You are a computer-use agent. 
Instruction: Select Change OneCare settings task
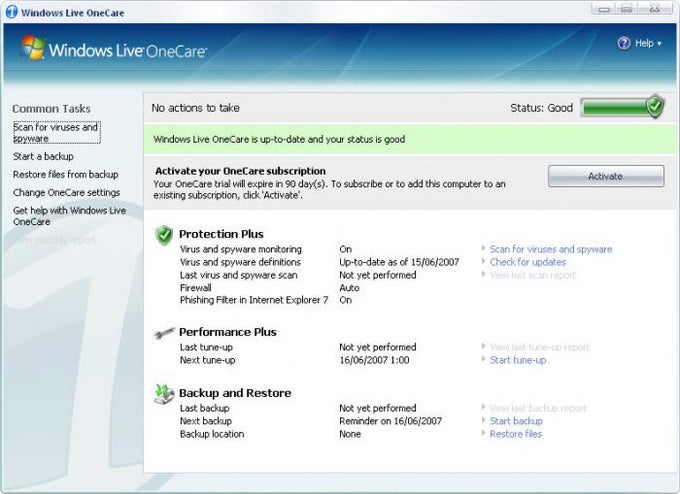click(x=66, y=192)
